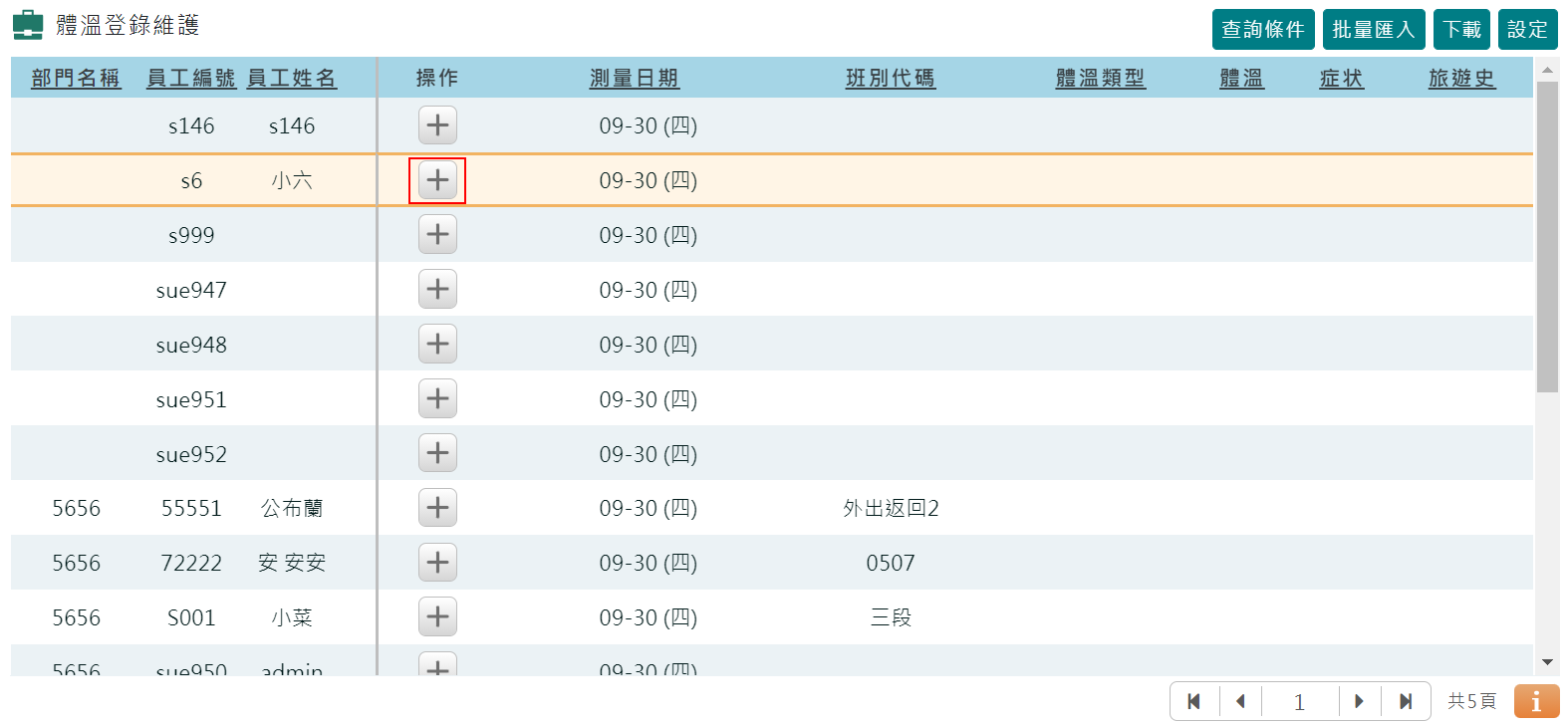Click the plus icon in the s999 row
The width and height of the screenshot is (1568, 726).
(x=437, y=235)
